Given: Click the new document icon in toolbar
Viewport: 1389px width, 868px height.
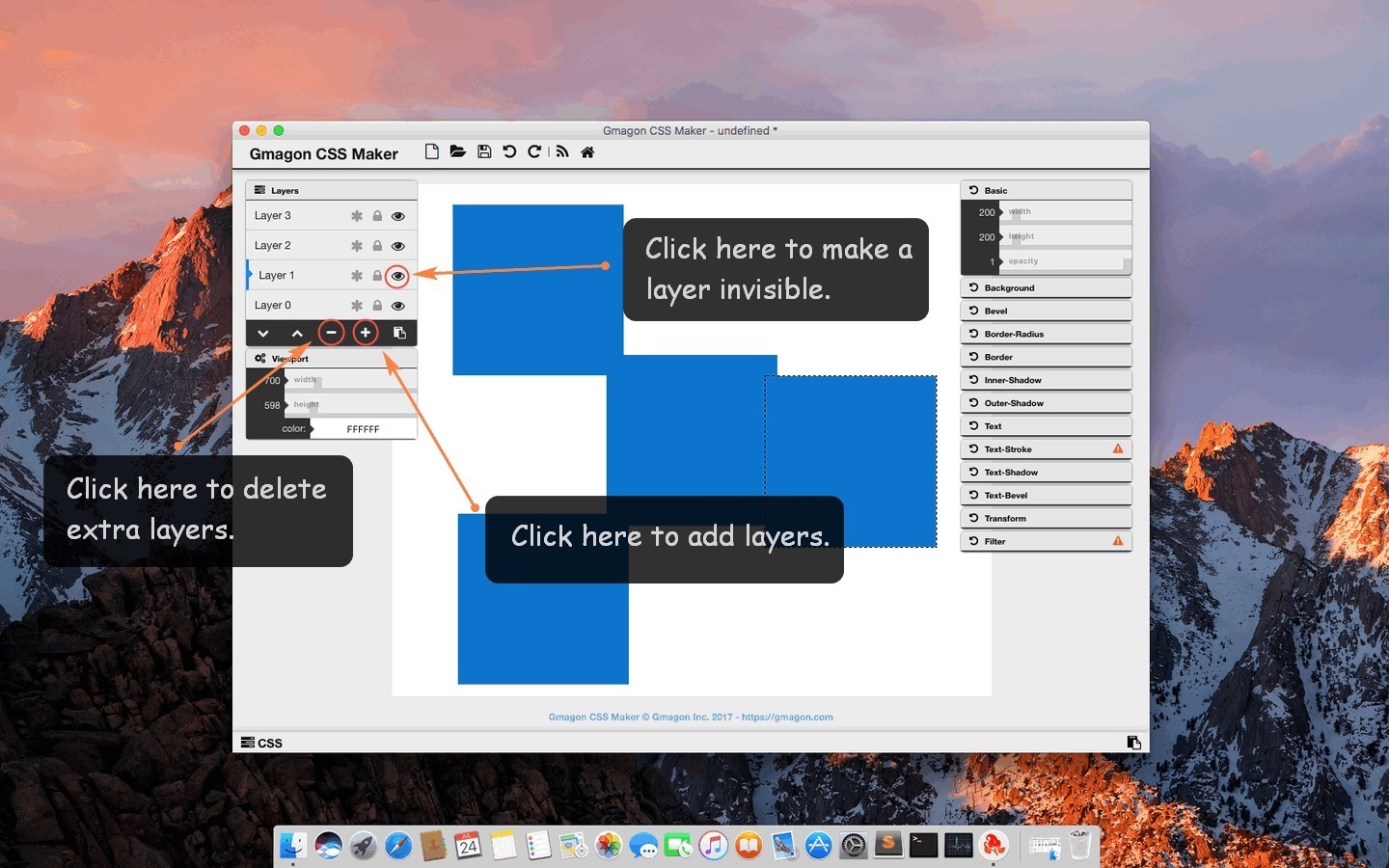Looking at the screenshot, I should [431, 151].
